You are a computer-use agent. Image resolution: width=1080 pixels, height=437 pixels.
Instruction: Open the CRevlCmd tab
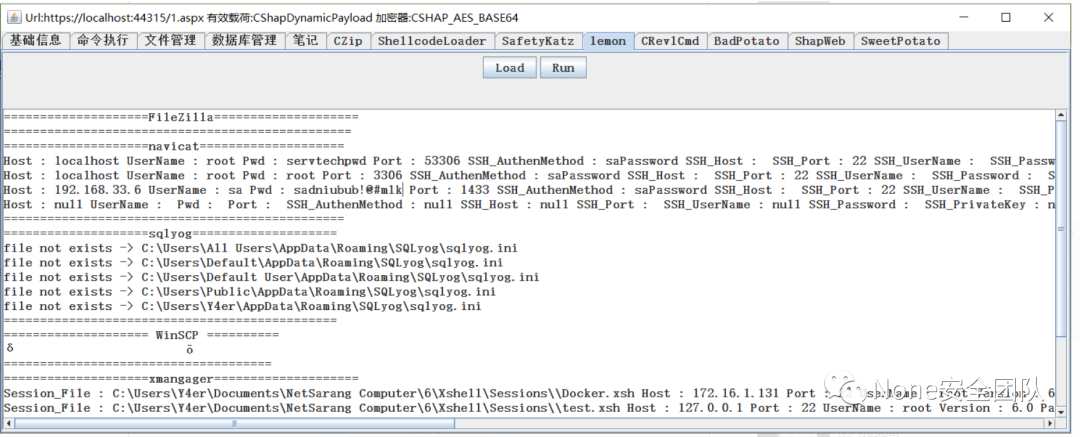(x=670, y=41)
